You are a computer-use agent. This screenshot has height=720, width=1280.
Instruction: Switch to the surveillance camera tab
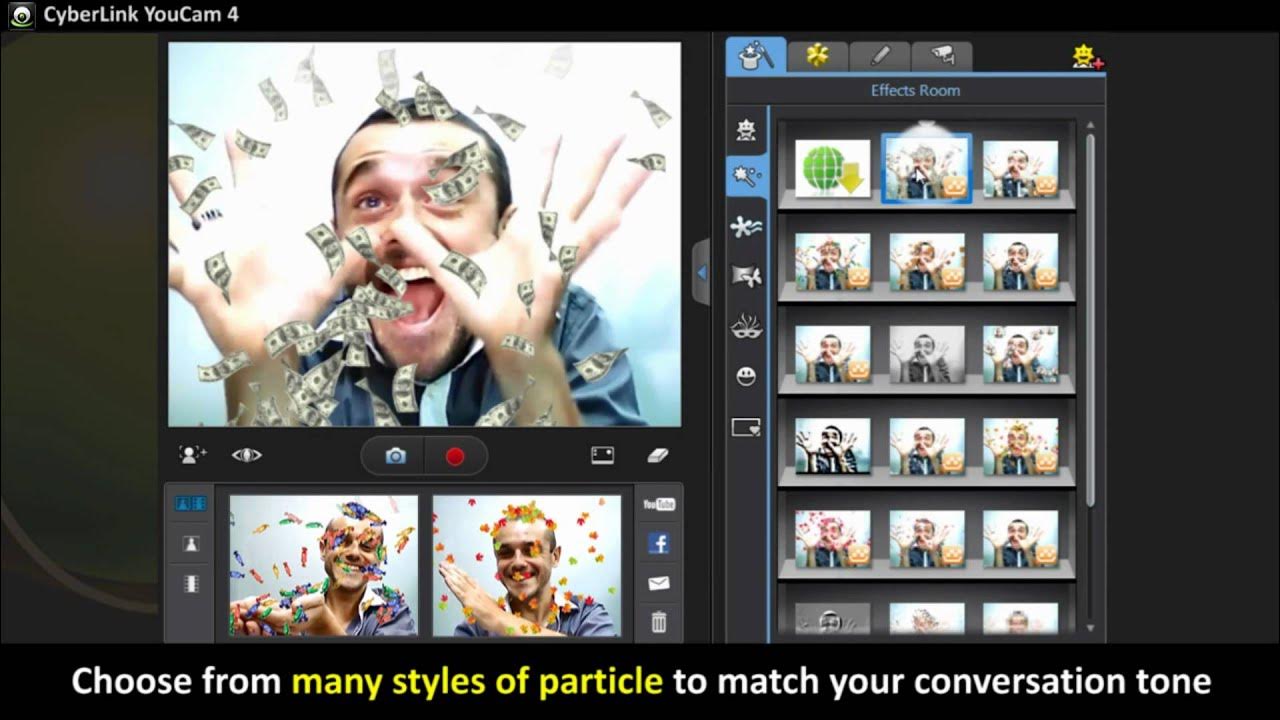tap(941, 57)
